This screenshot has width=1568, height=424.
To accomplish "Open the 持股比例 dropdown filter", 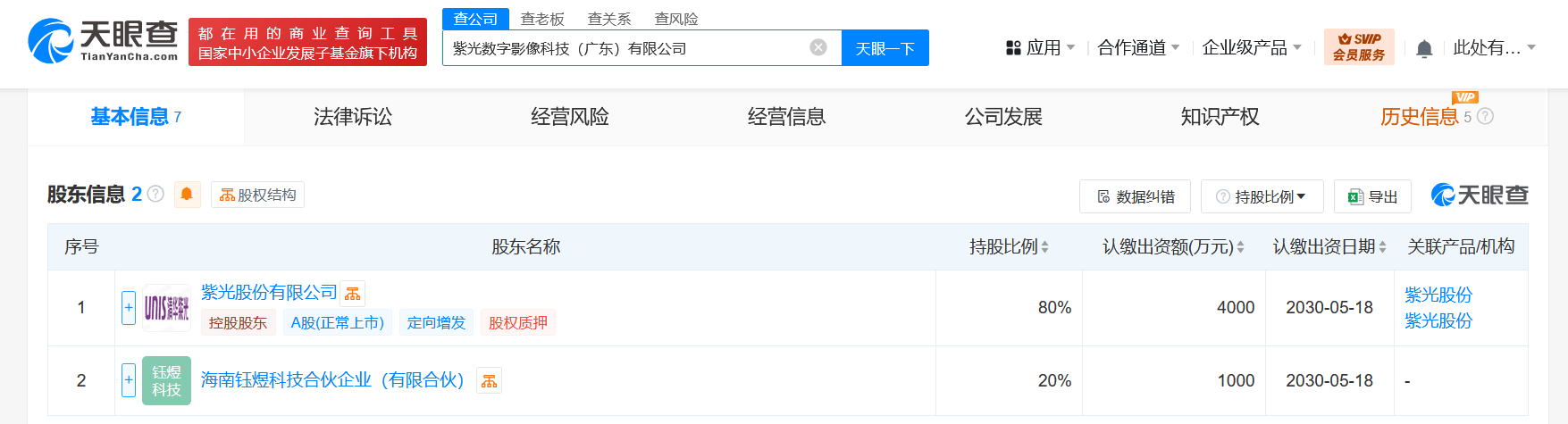I will point(1262,196).
